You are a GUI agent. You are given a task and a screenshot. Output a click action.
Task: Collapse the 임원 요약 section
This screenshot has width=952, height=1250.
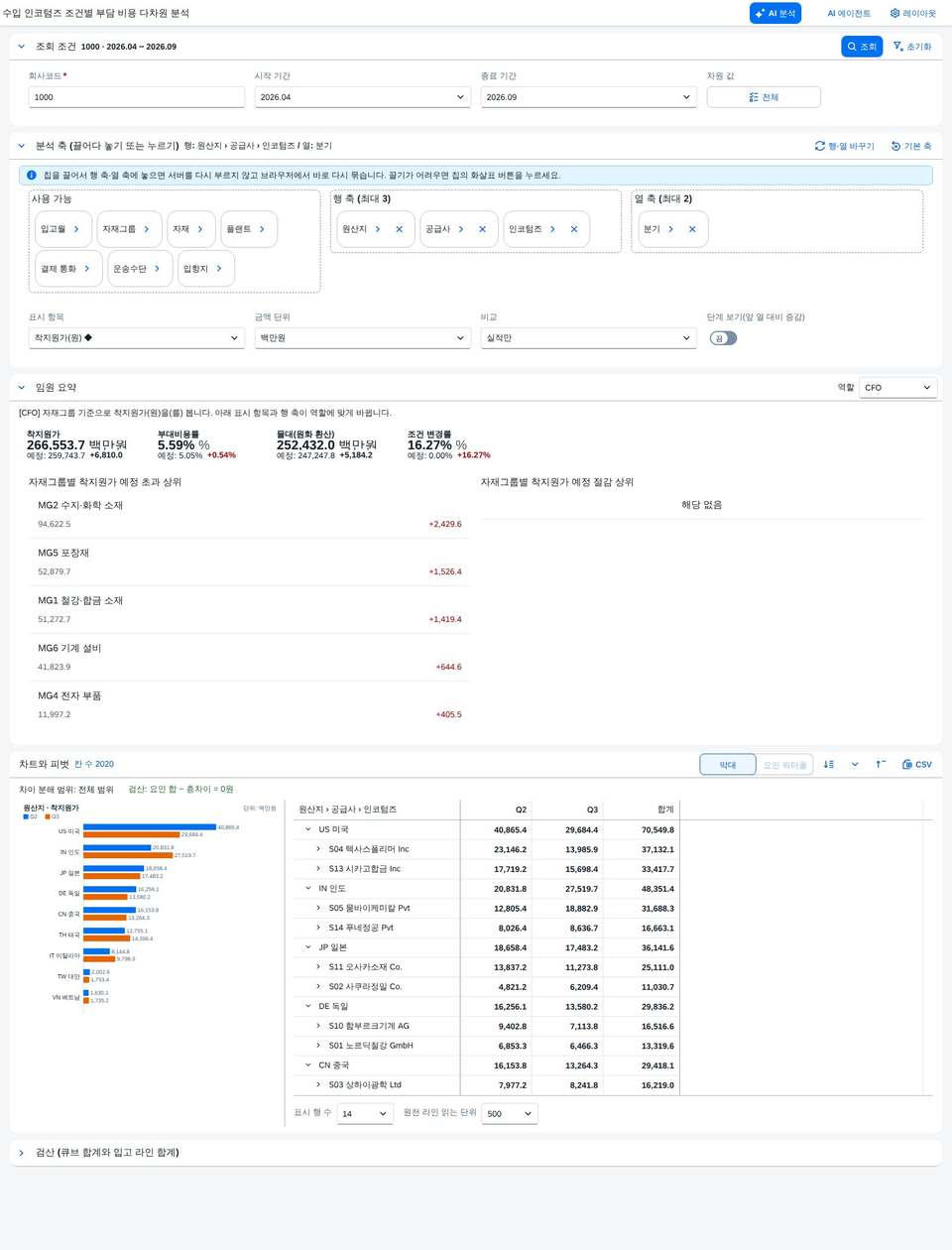22,388
